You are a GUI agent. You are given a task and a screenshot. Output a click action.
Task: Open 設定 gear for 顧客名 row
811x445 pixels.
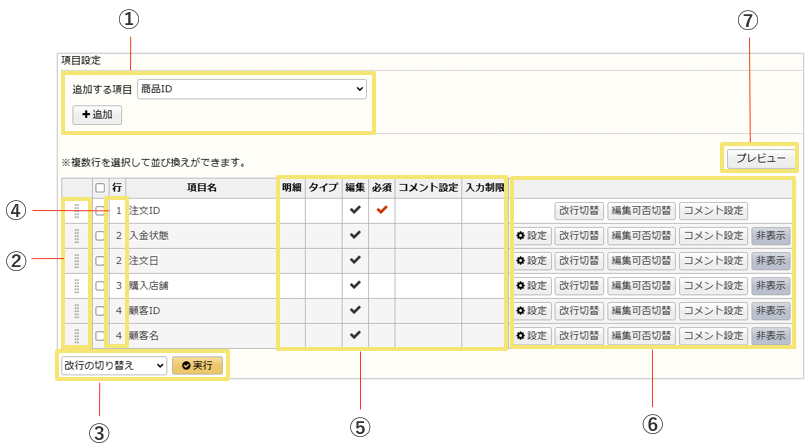[x=532, y=336]
